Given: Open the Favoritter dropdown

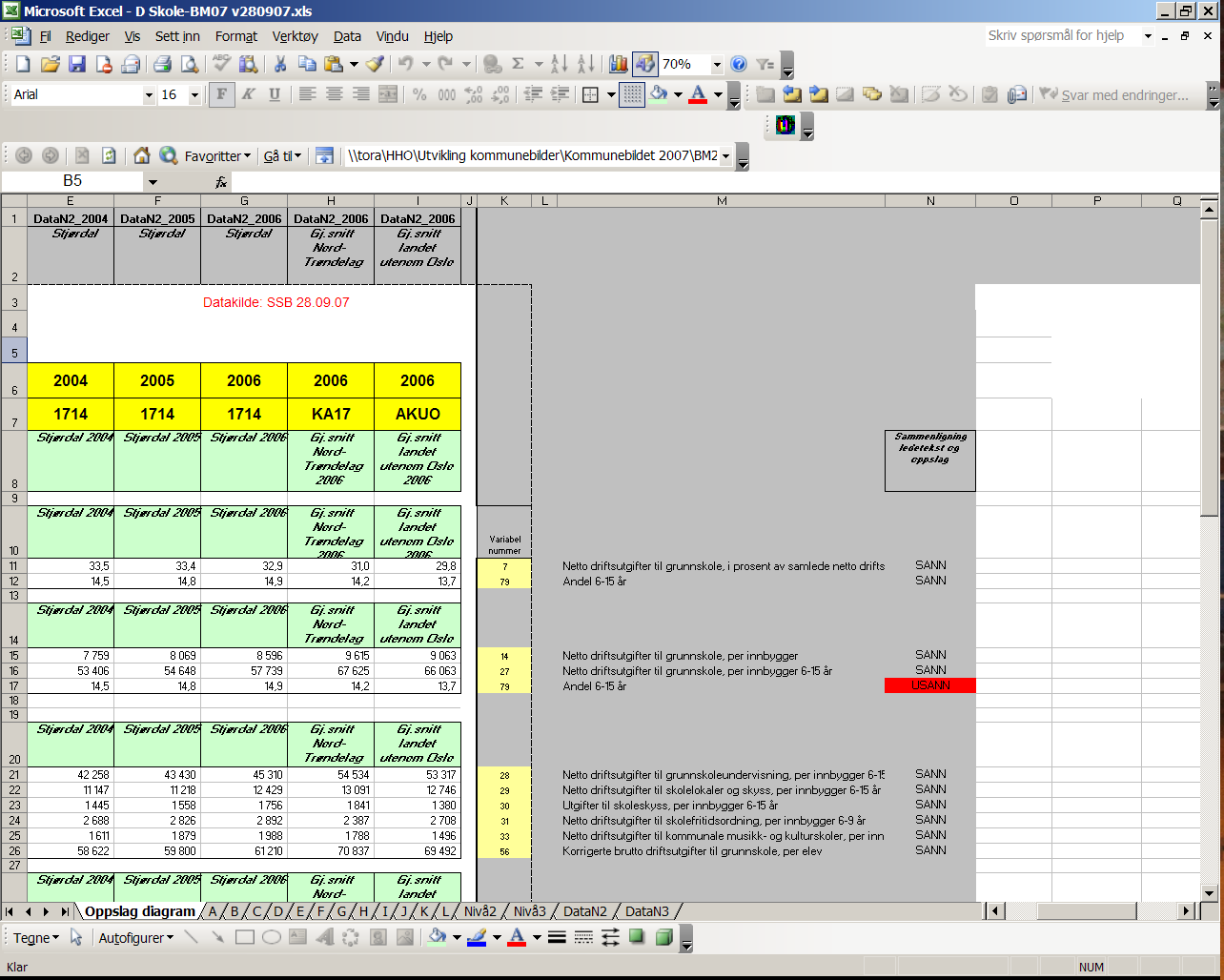Looking at the screenshot, I should (x=218, y=155).
